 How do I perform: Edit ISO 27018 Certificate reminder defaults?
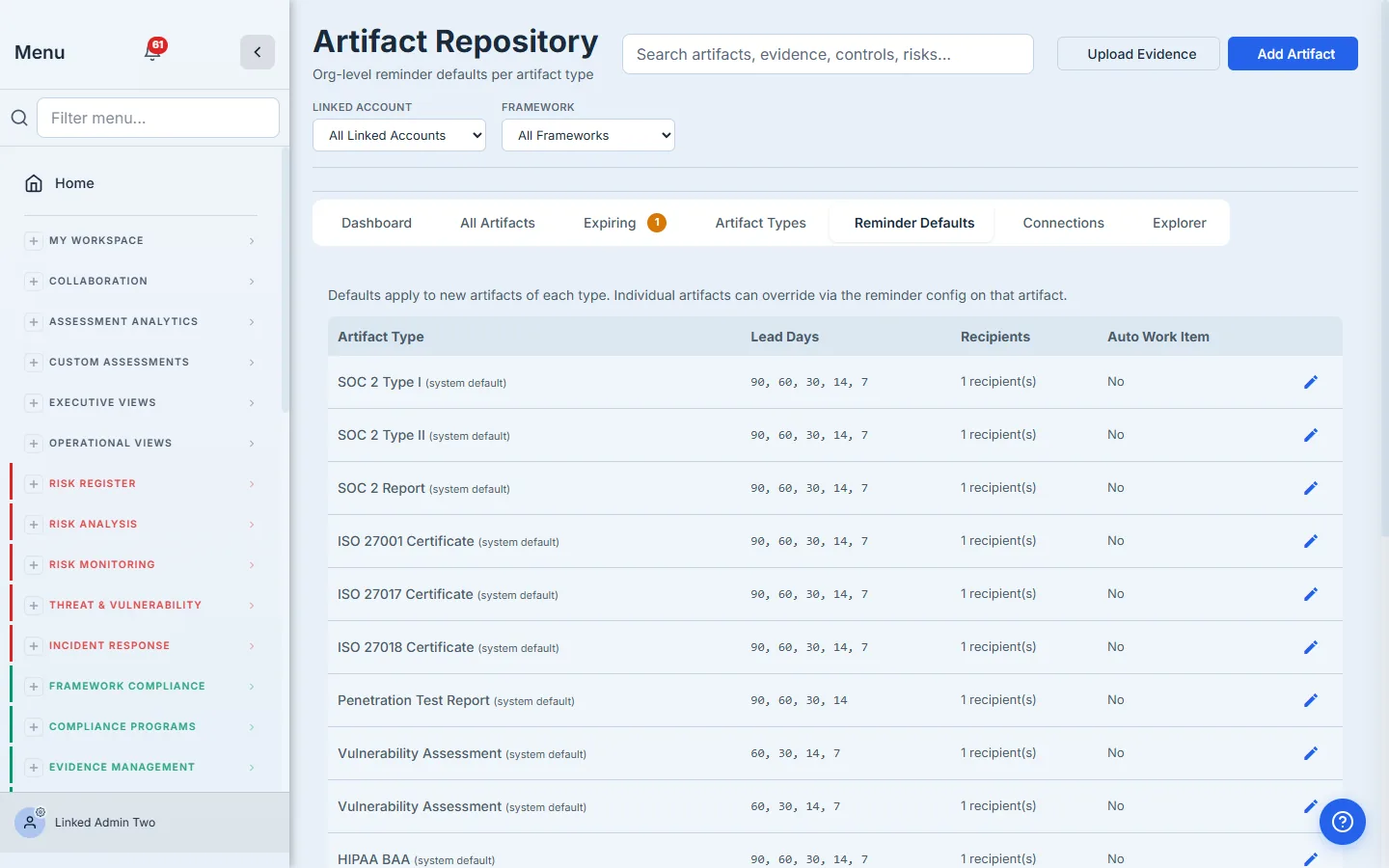[1311, 647]
